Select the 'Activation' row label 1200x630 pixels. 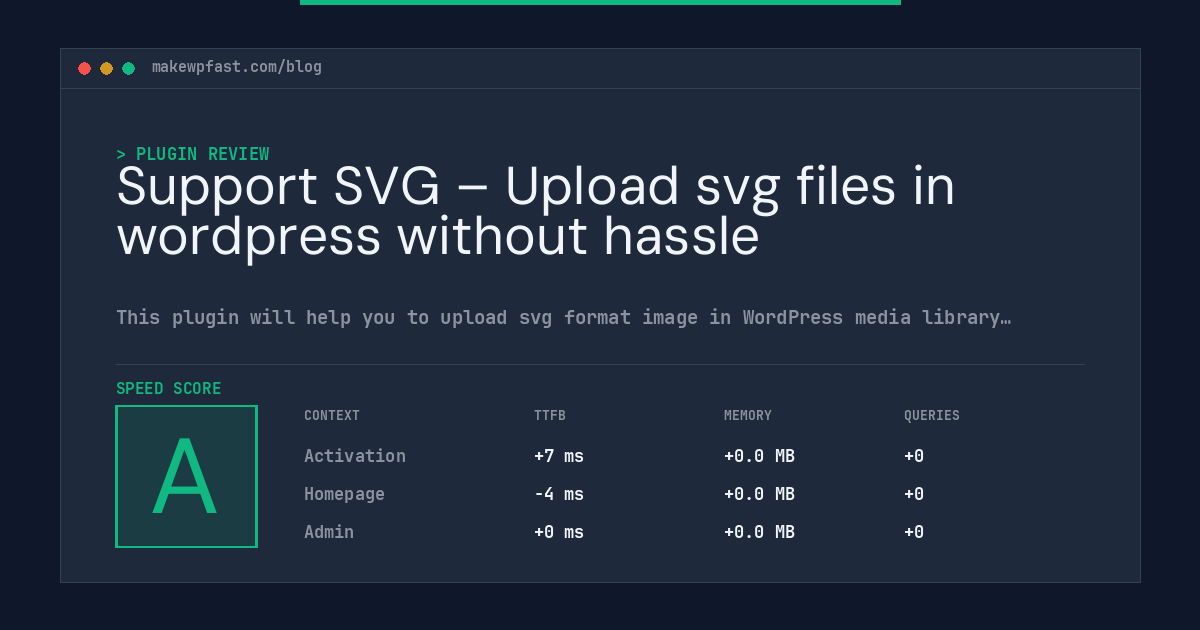point(355,456)
